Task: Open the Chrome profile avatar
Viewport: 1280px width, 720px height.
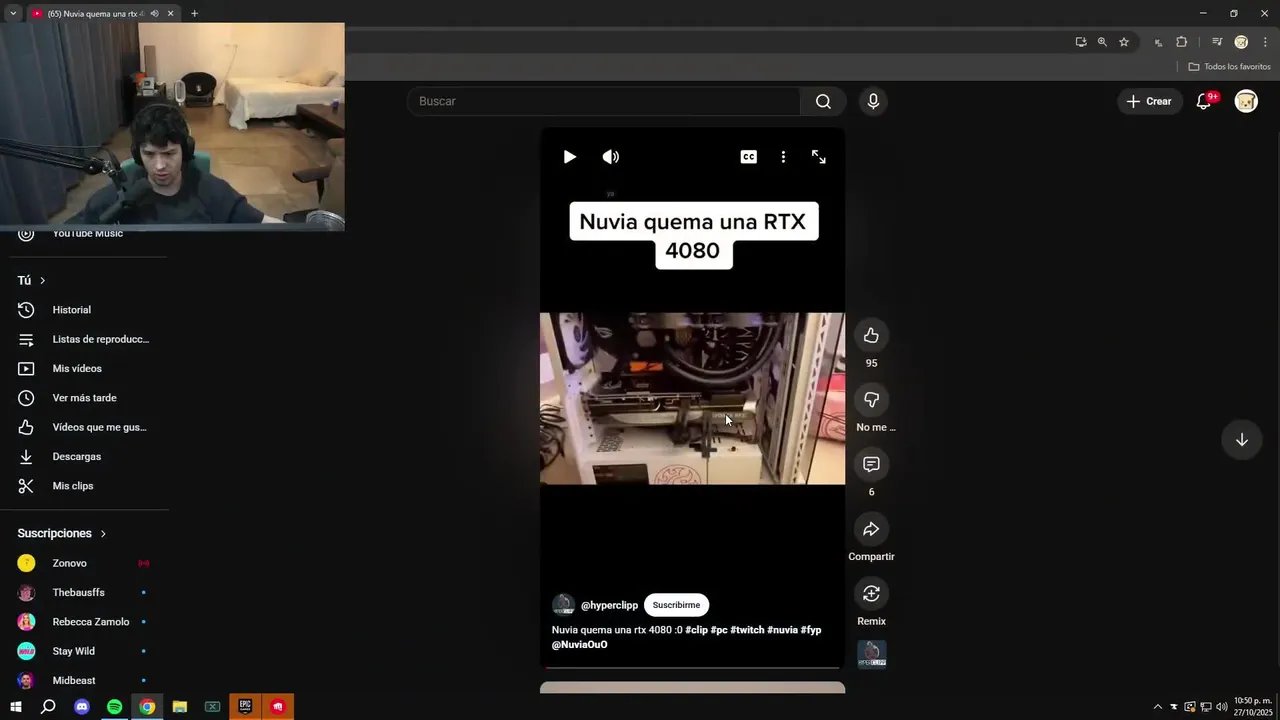Action: point(1241,42)
